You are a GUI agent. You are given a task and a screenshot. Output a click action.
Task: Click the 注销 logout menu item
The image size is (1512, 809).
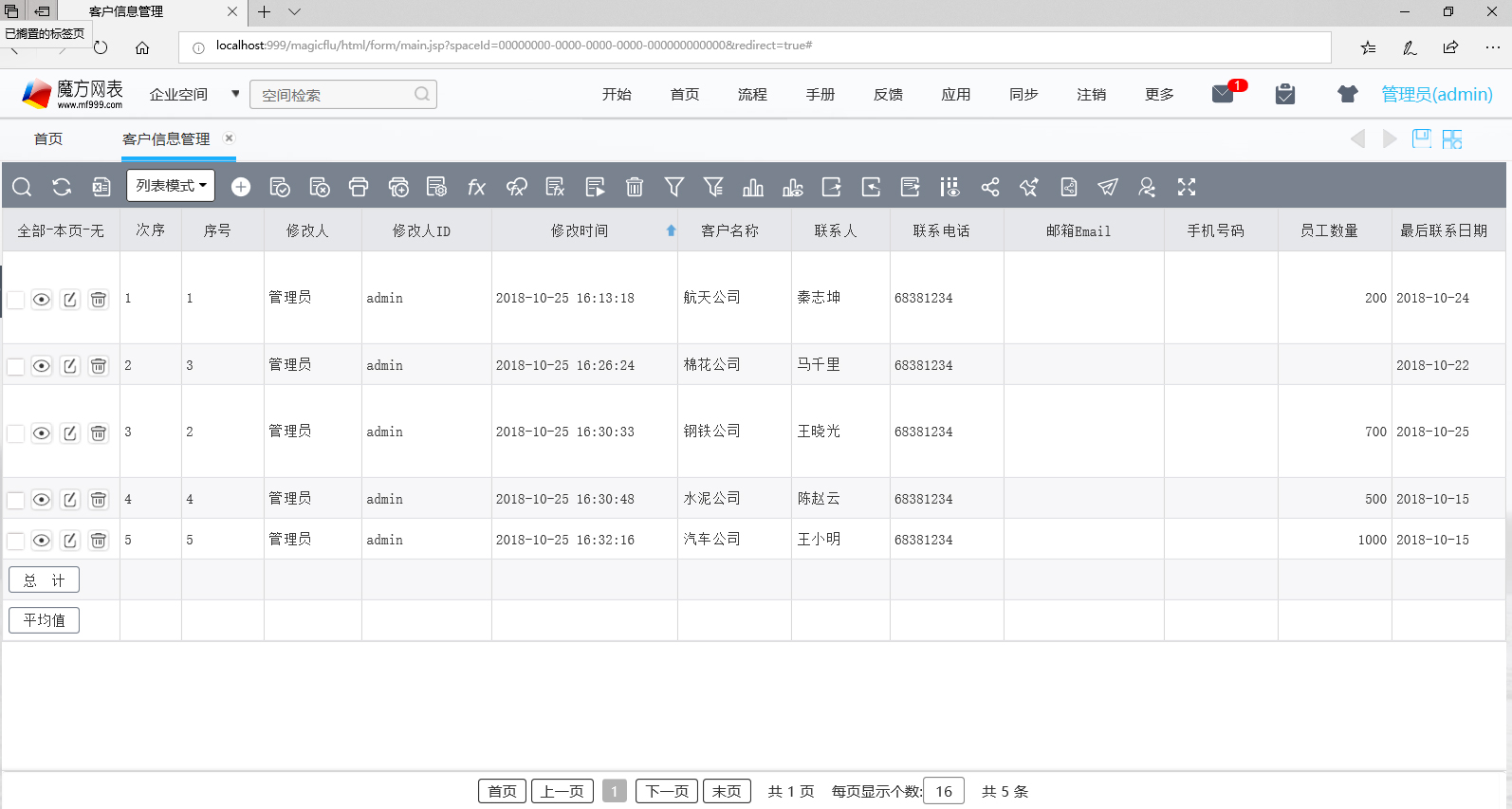coord(1092,94)
